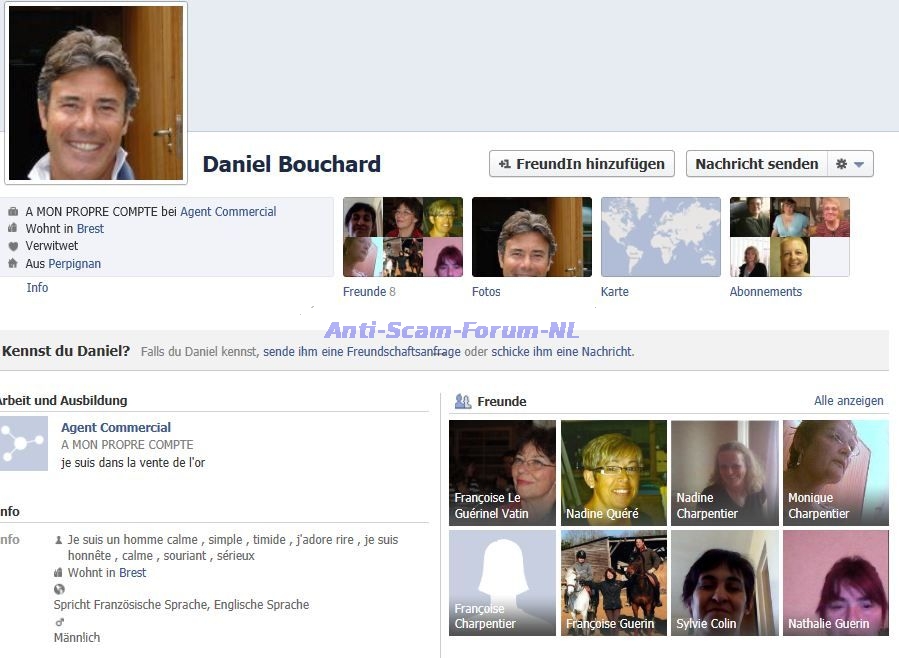Click the Nachricht senden button
This screenshot has height=658, width=899.
coord(756,164)
